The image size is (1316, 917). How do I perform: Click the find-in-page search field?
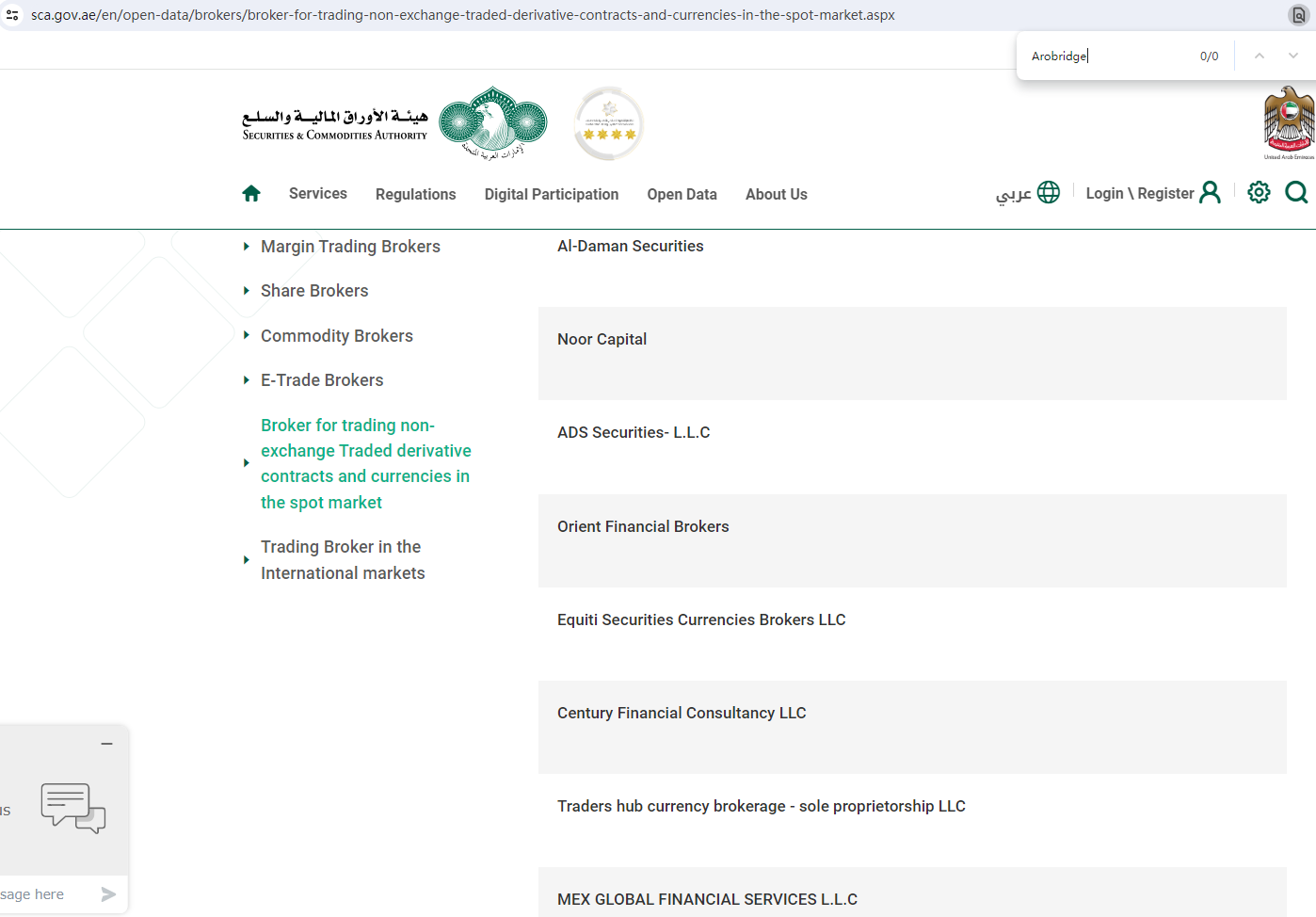[1106, 56]
